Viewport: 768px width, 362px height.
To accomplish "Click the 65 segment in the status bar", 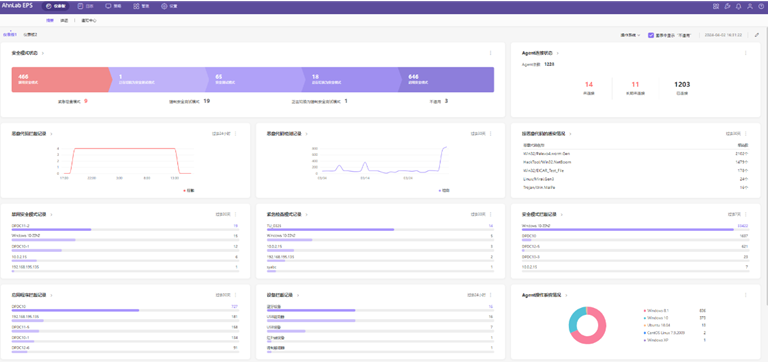I will 255,79.
